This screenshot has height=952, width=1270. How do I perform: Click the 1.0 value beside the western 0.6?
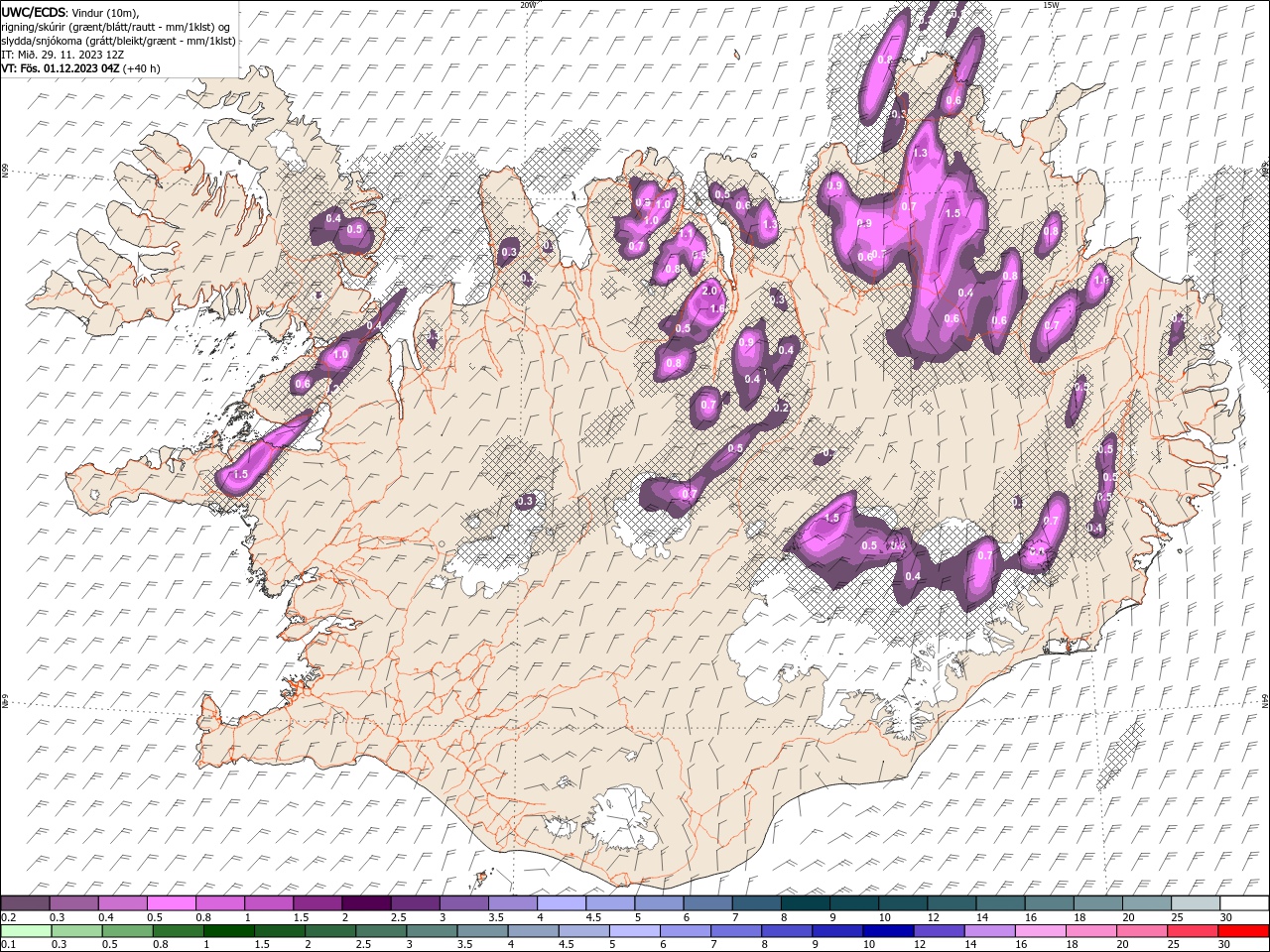click(340, 354)
